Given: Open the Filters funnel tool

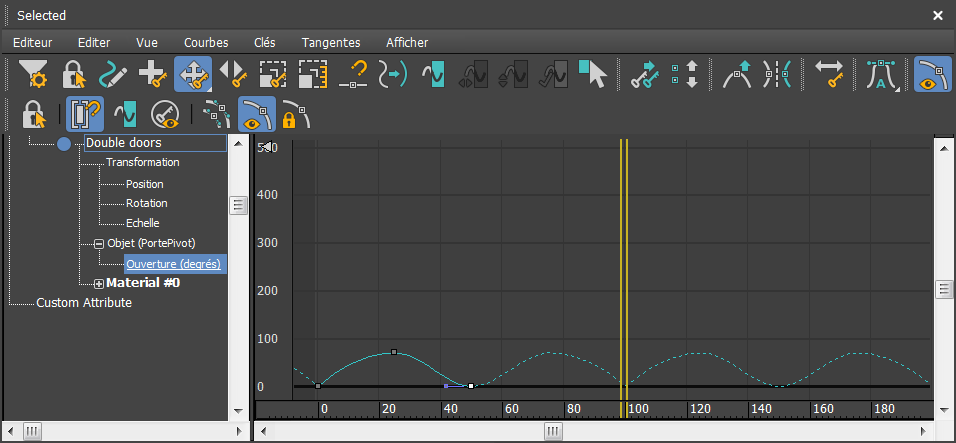Looking at the screenshot, I should pos(33,74).
